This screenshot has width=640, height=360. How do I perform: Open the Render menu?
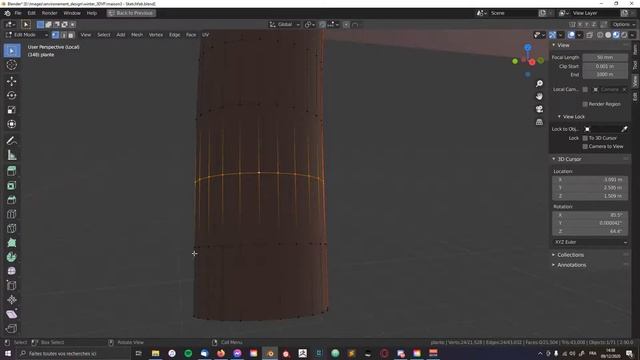pos(49,13)
